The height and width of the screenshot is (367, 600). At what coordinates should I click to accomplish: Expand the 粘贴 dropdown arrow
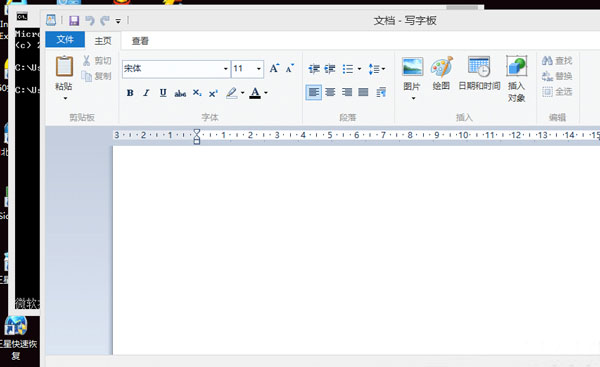pos(65,98)
